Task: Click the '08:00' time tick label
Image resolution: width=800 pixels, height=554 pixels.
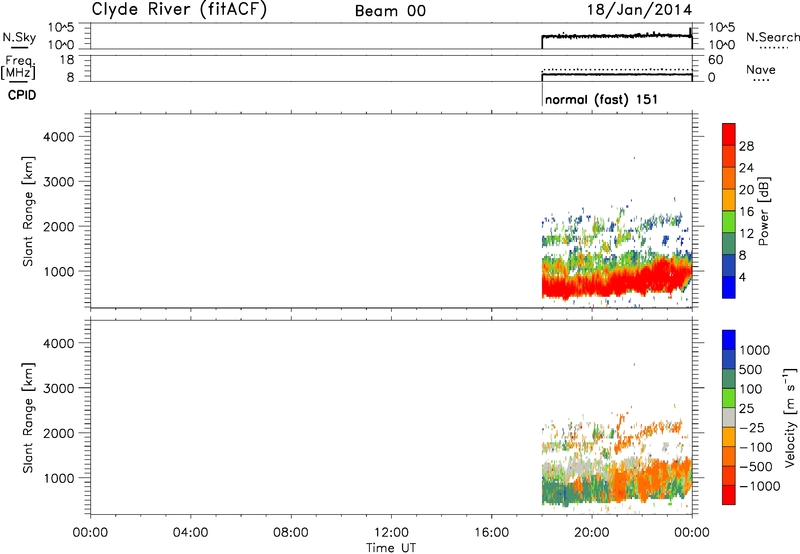Action: pos(290,533)
